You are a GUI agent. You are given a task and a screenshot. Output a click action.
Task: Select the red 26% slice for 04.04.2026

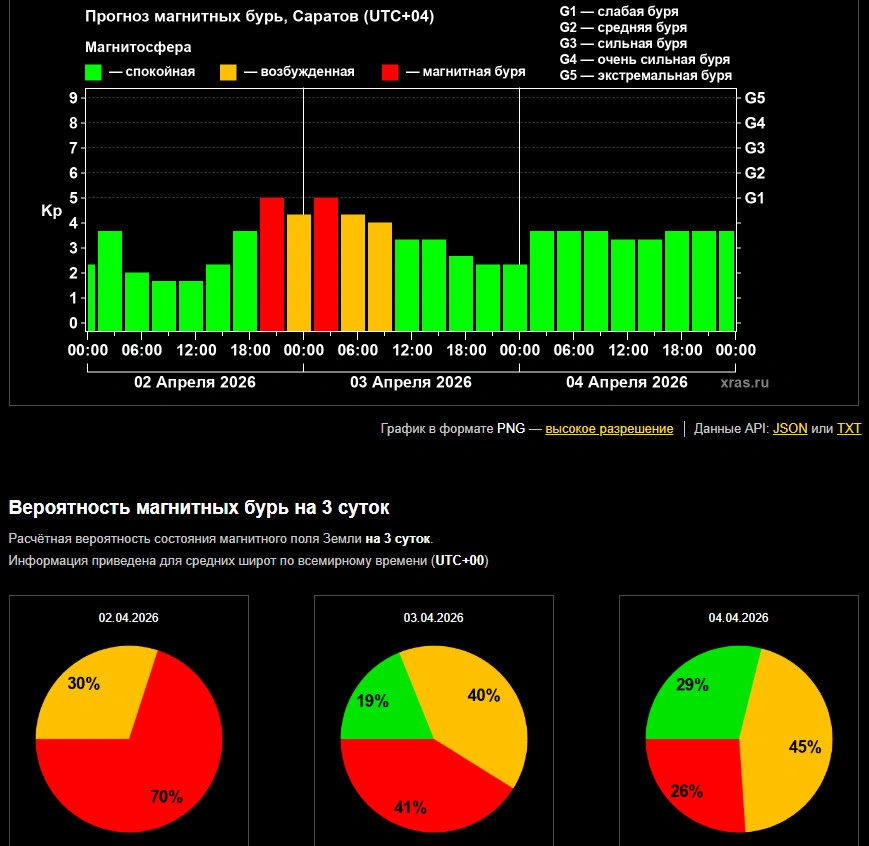pyautogui.click(x=690, y=785)
